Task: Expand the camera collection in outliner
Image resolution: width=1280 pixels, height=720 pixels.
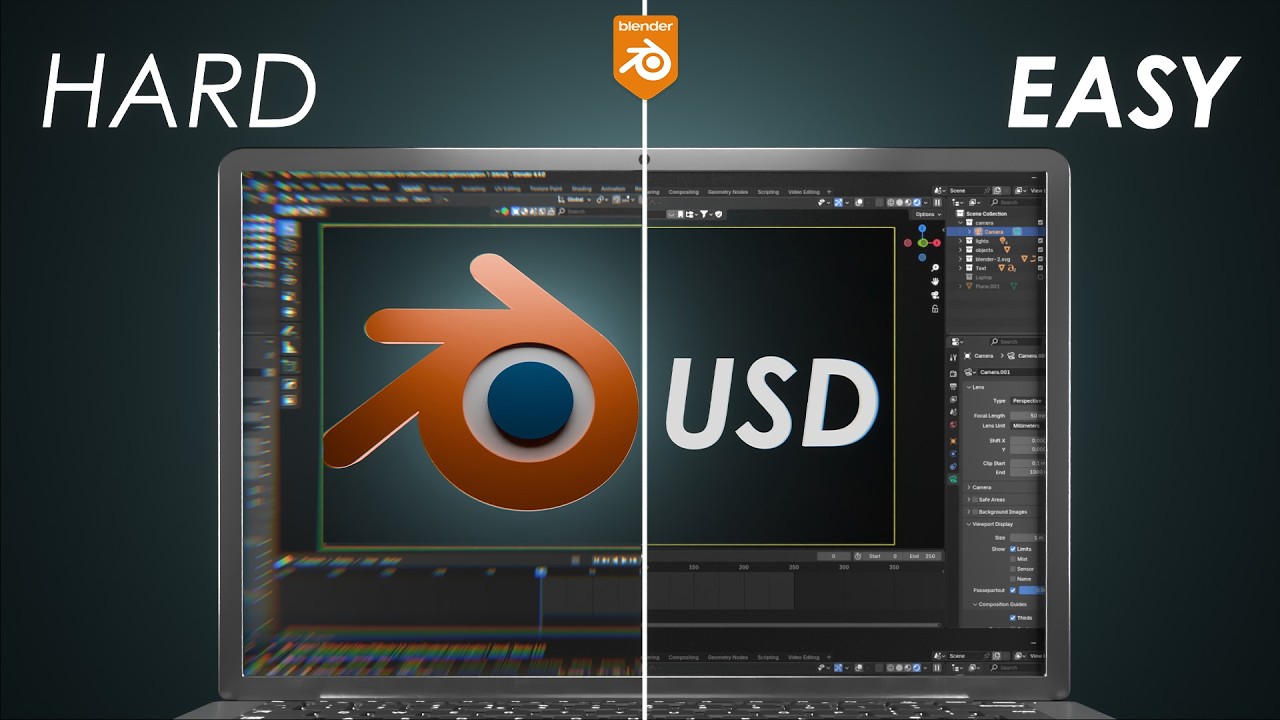Action: pos(960,223)
